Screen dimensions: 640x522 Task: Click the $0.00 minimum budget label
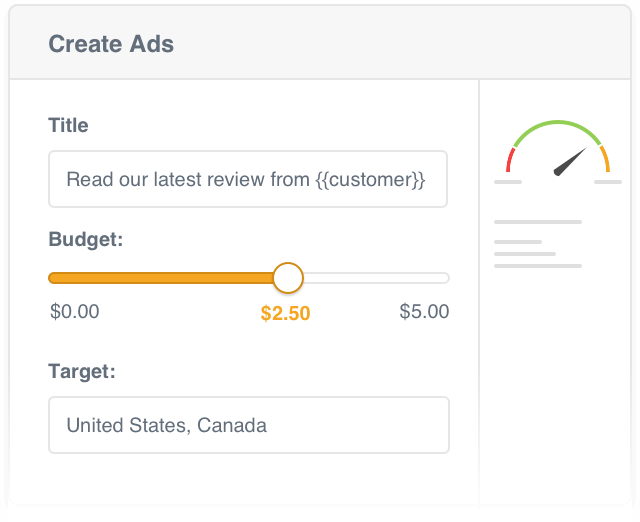(75, 312)
